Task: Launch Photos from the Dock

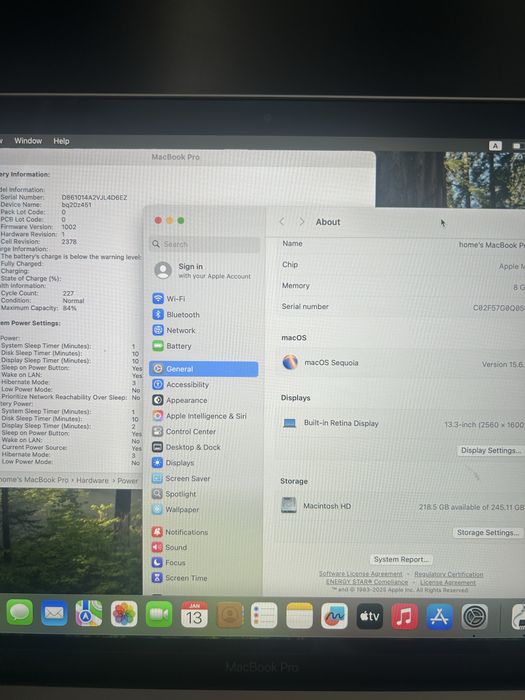Action: click(x=124, y=614)
